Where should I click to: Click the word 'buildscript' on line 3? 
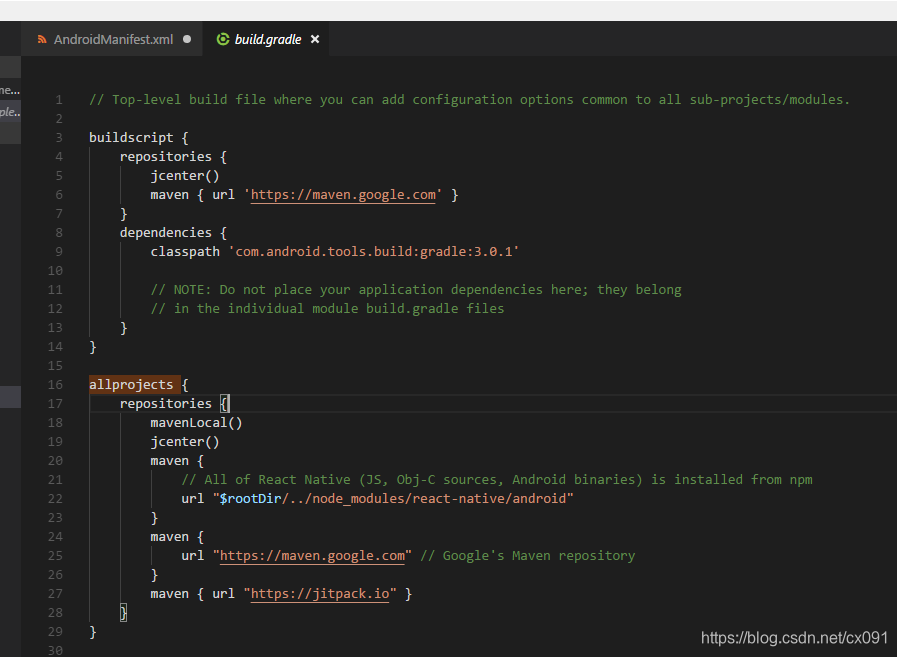pos(131,138)
